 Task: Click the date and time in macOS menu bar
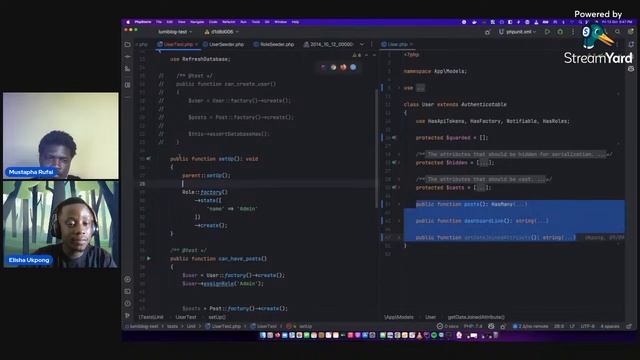pos(616,22)
